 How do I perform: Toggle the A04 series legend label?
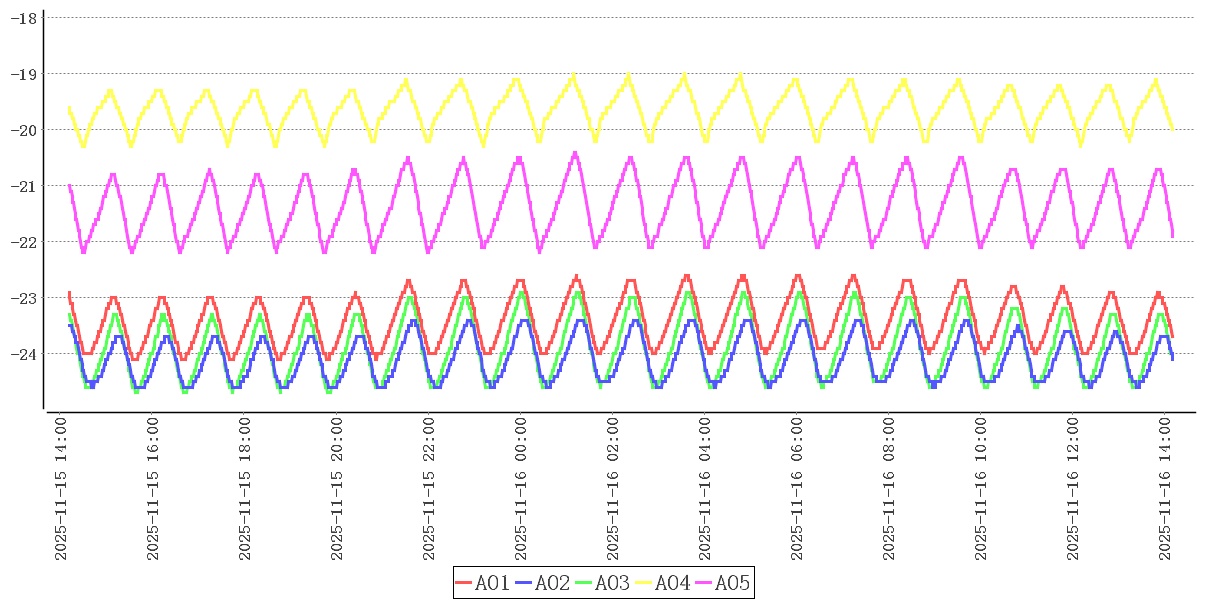673,583
